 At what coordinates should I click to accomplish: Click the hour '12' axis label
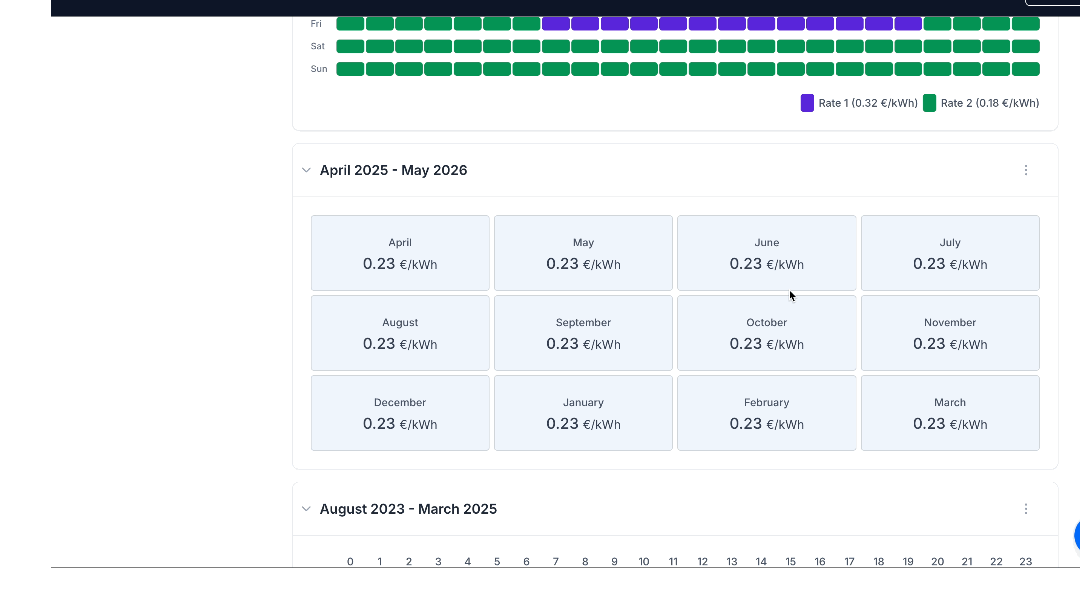tap(703, 562)
